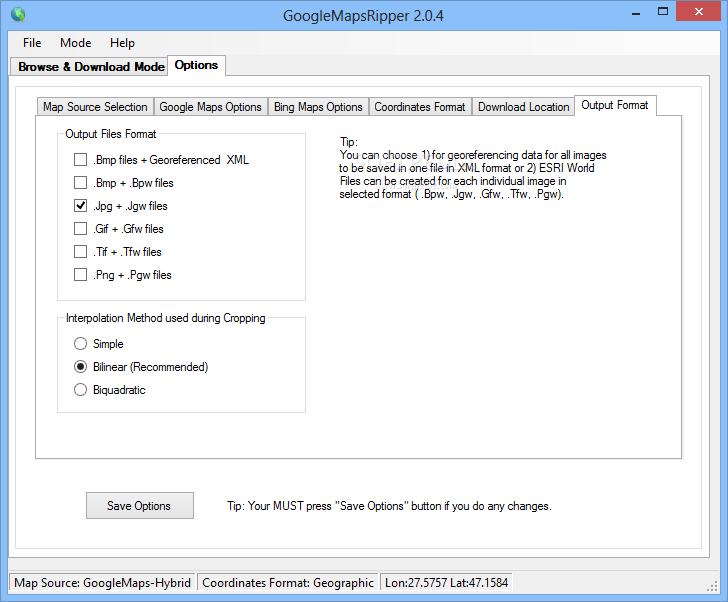Open Coordinates Format tab

click(420, 107)
